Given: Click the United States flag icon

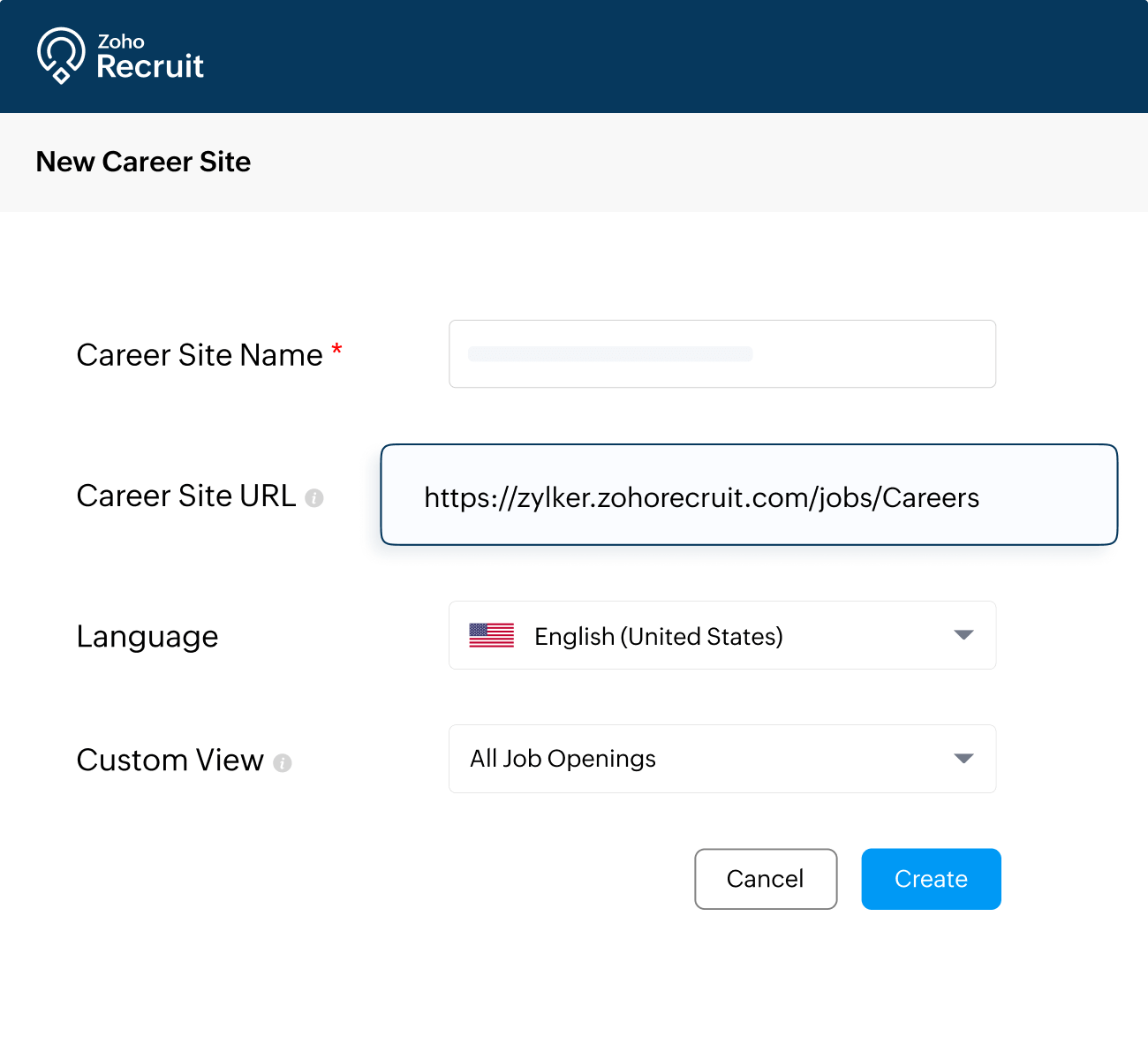Looking at the screenshot, I should click(x=491, y=635).
